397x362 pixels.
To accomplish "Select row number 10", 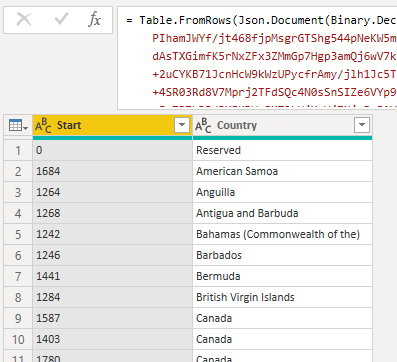I will tap(18, 339).
